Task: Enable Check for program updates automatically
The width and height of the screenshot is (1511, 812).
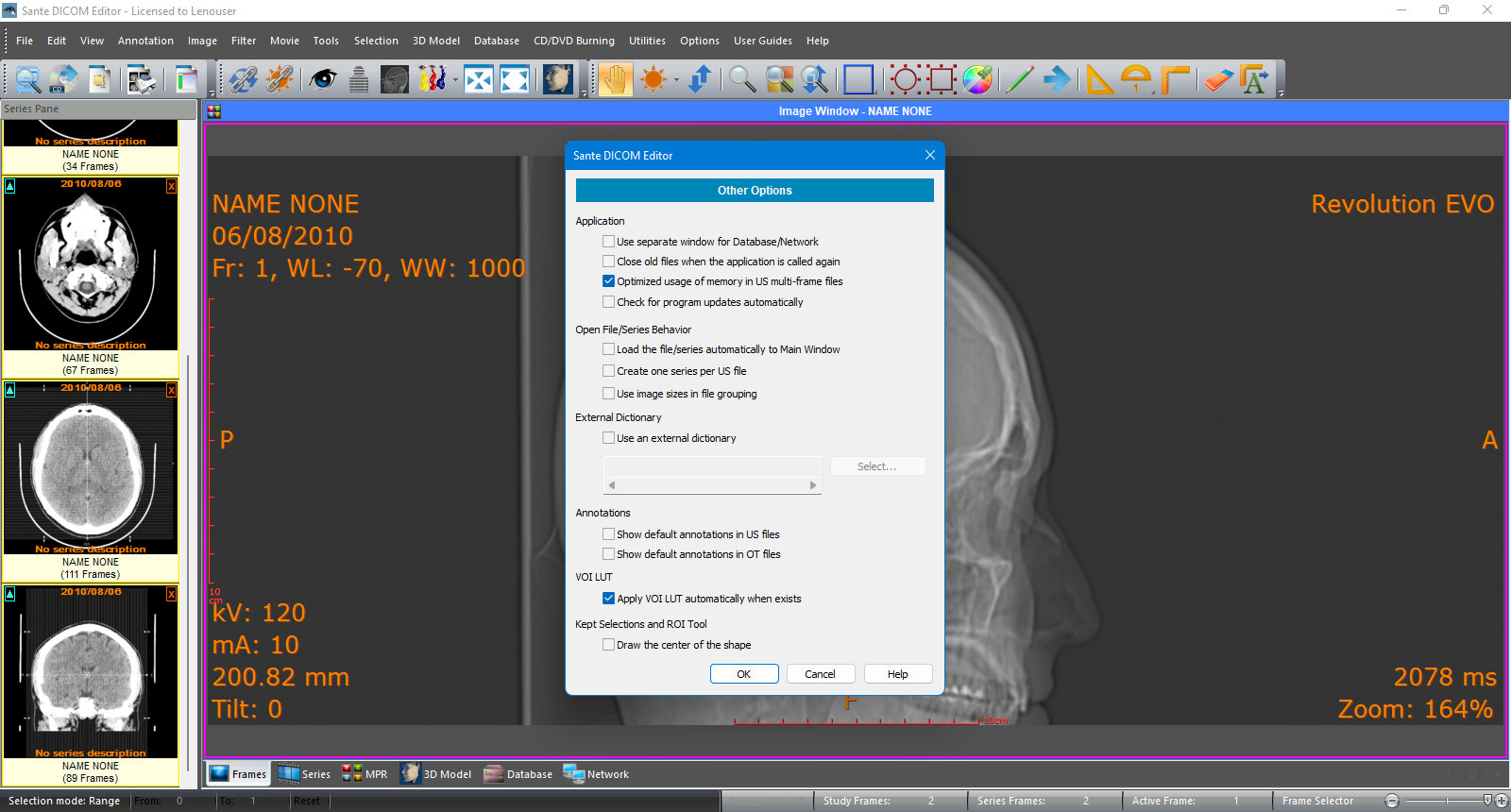Action: point(609,302)
